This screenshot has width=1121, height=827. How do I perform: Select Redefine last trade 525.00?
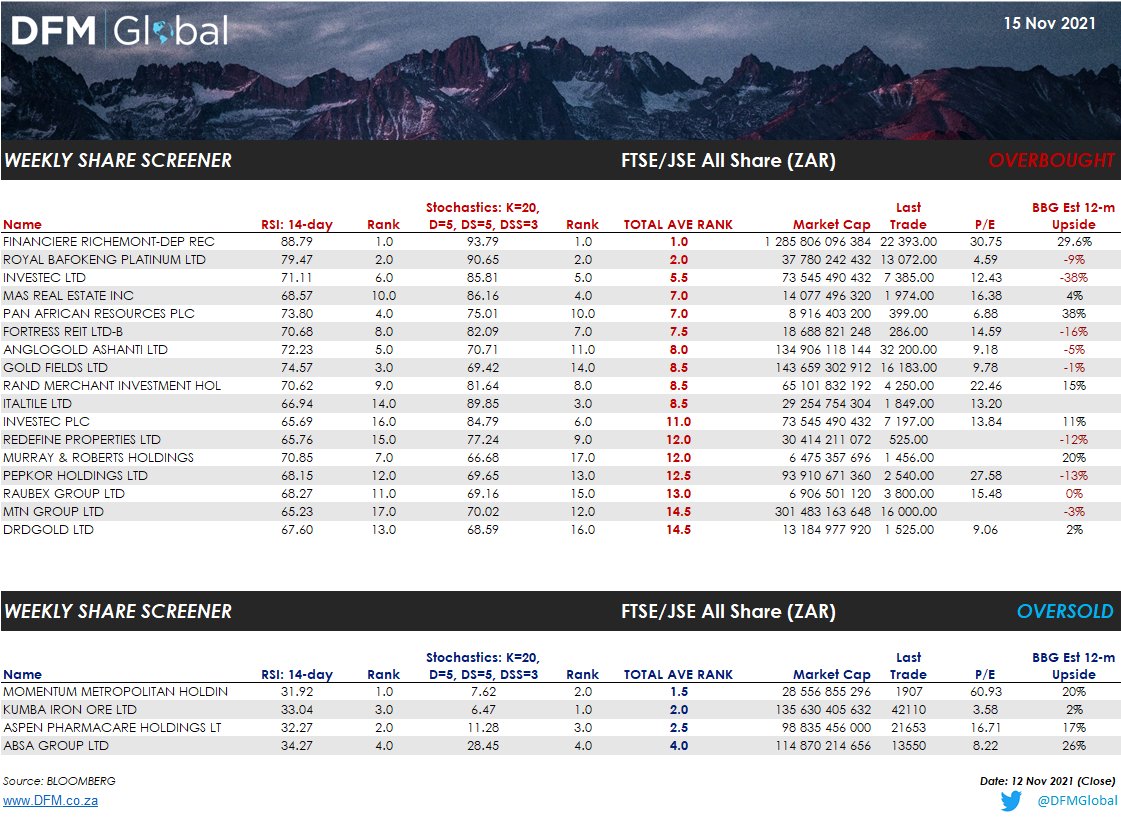tap(908, 440)
